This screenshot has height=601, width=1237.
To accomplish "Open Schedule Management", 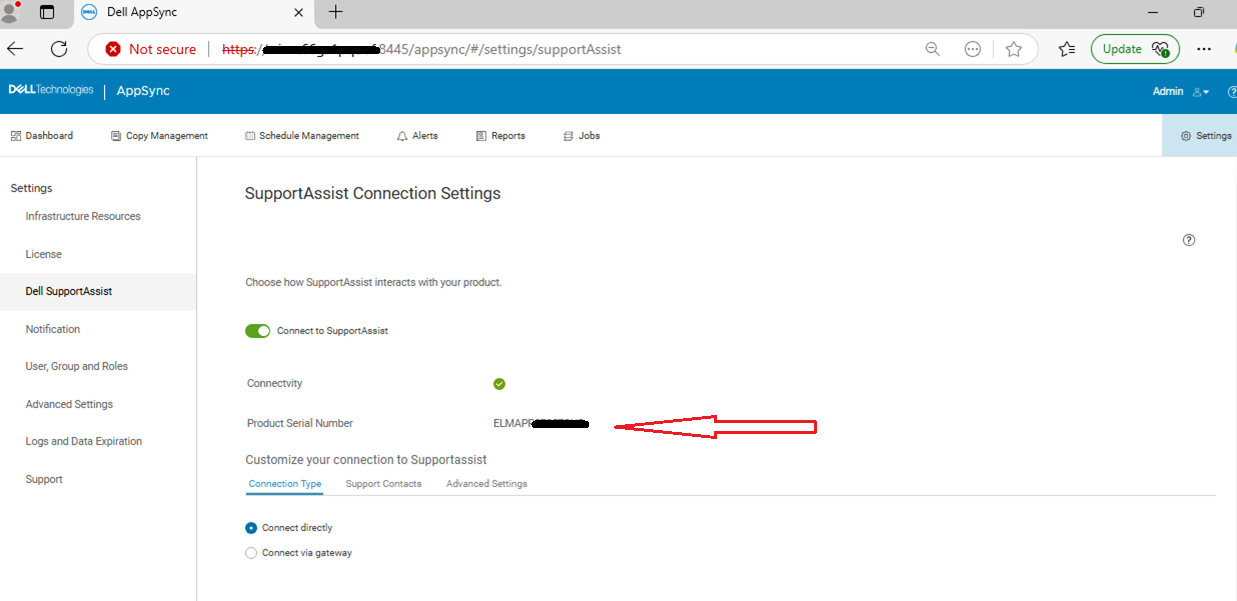I will coord(302,135).
